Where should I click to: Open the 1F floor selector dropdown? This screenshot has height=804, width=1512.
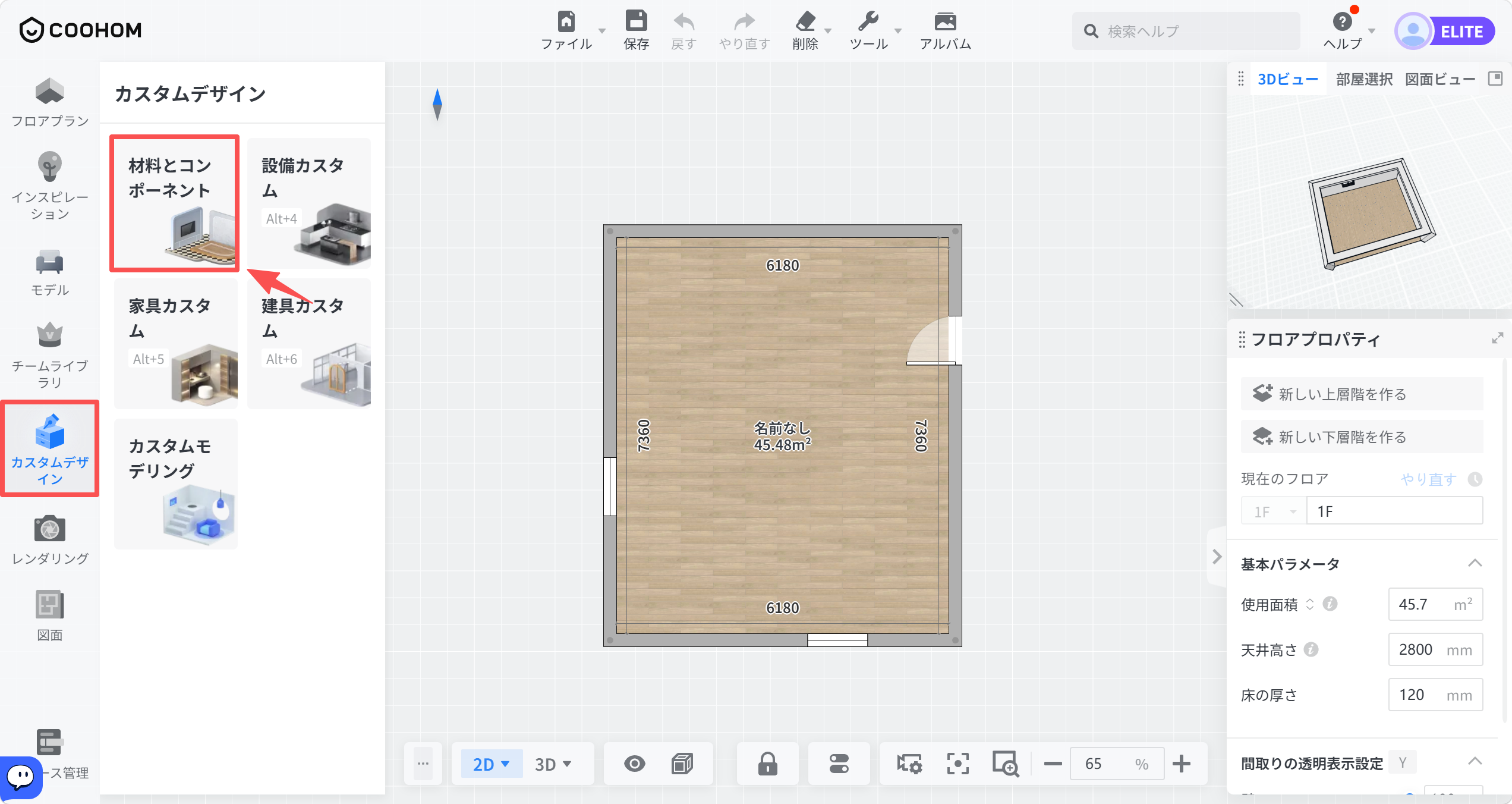pos(1274,511)
